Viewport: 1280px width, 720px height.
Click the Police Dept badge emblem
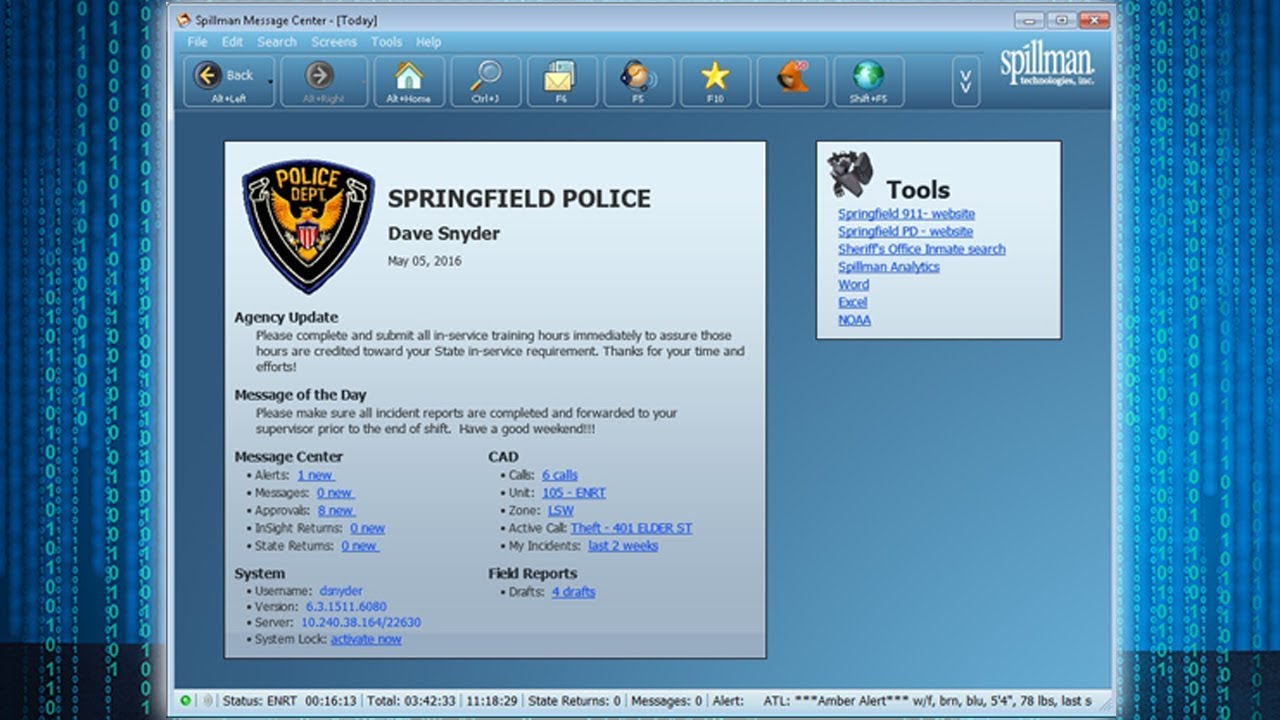tap(308, 227)
